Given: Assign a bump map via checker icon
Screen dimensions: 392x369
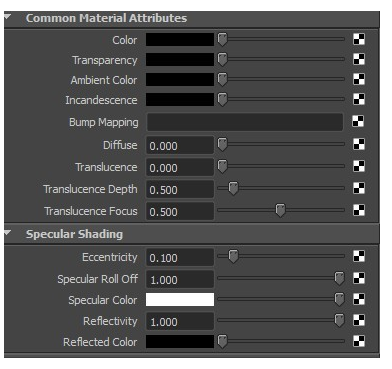Looking at the screenshot, I should coord(358,121).
